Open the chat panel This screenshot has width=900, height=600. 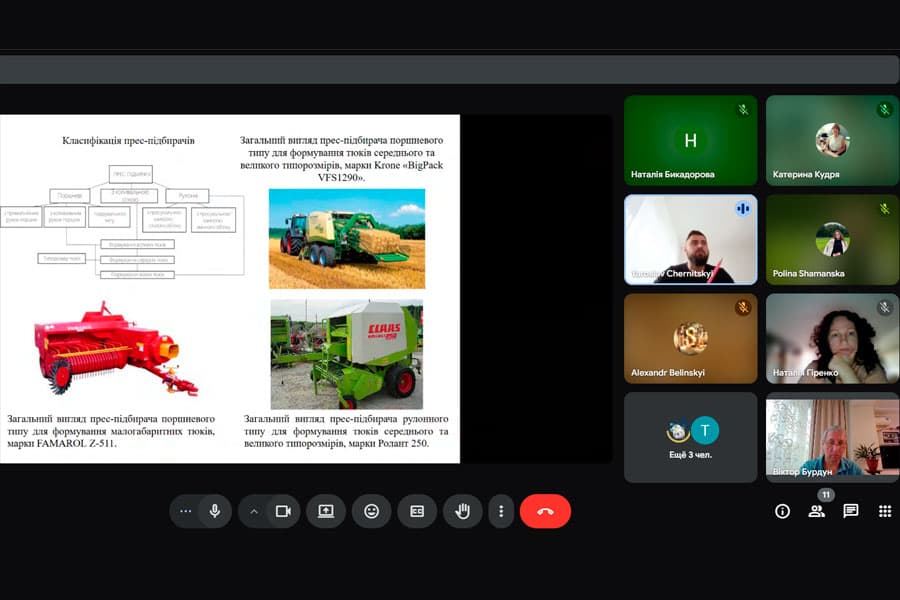(x=851, y=511)
